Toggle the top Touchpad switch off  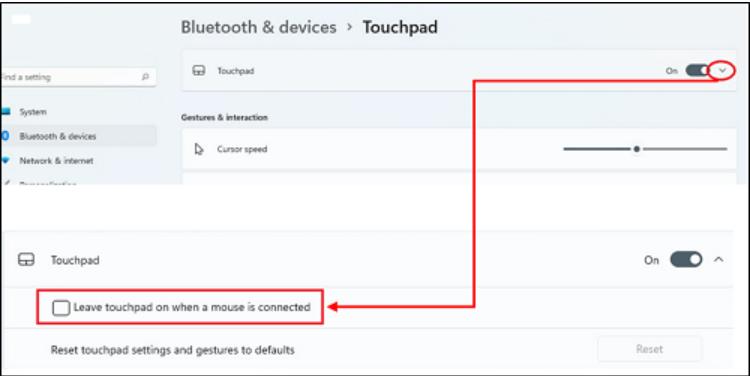[697, 71]
